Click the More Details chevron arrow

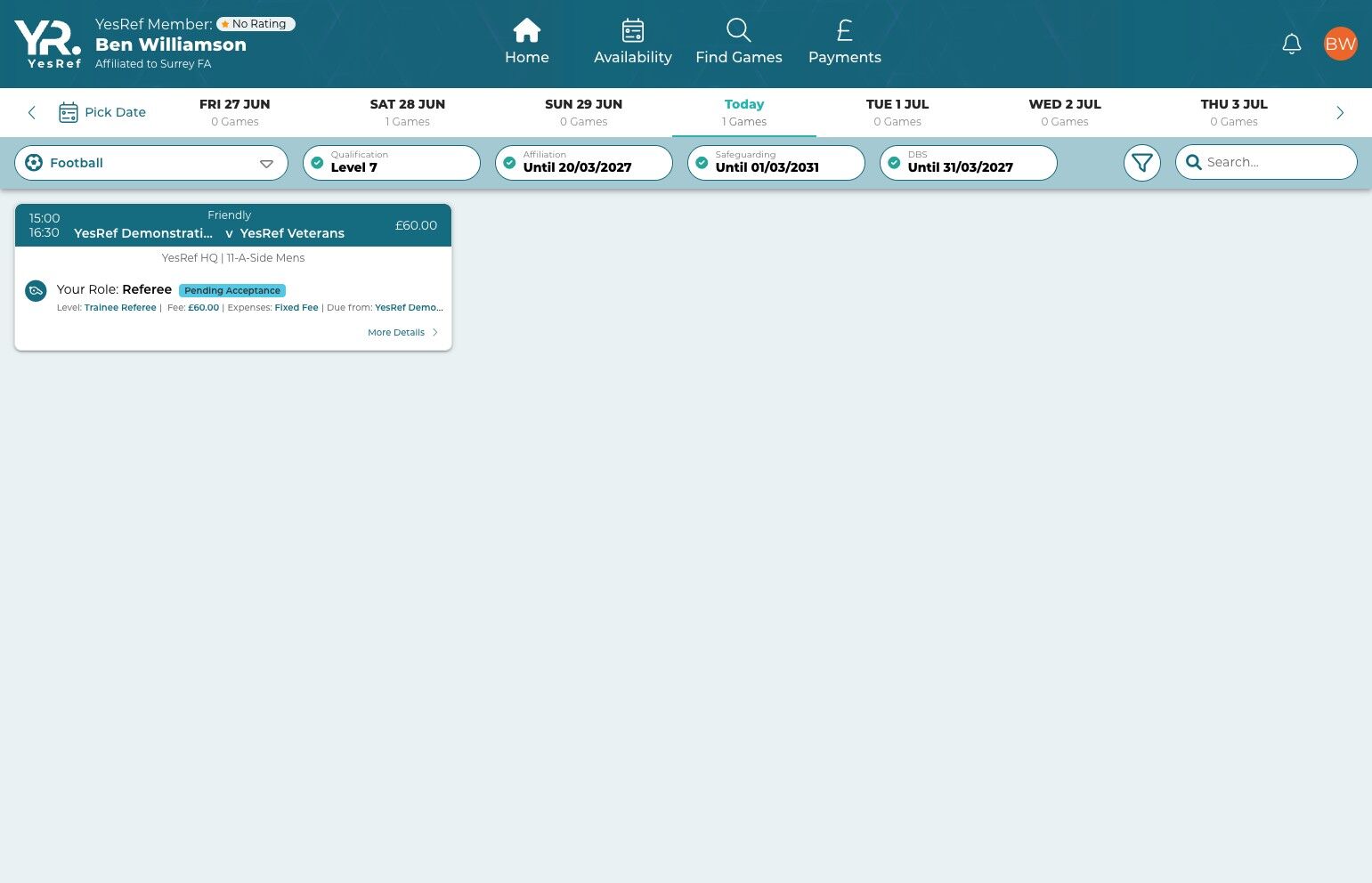(434, 332)
